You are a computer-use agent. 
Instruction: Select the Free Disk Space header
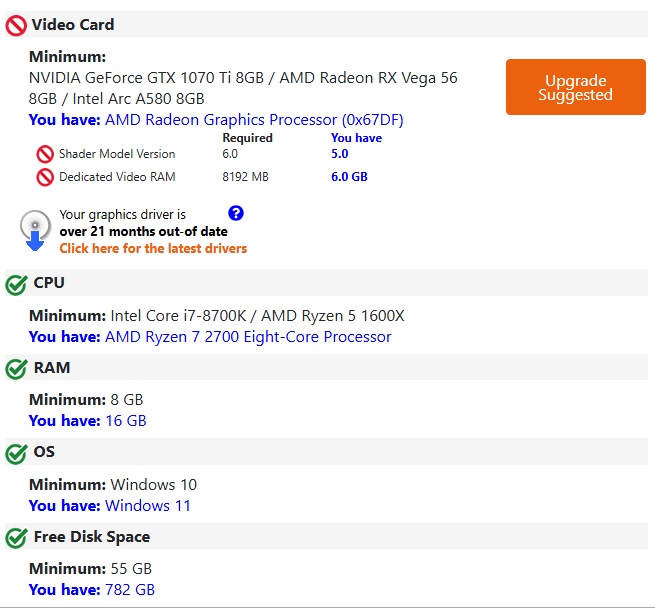tap(326, 537)
